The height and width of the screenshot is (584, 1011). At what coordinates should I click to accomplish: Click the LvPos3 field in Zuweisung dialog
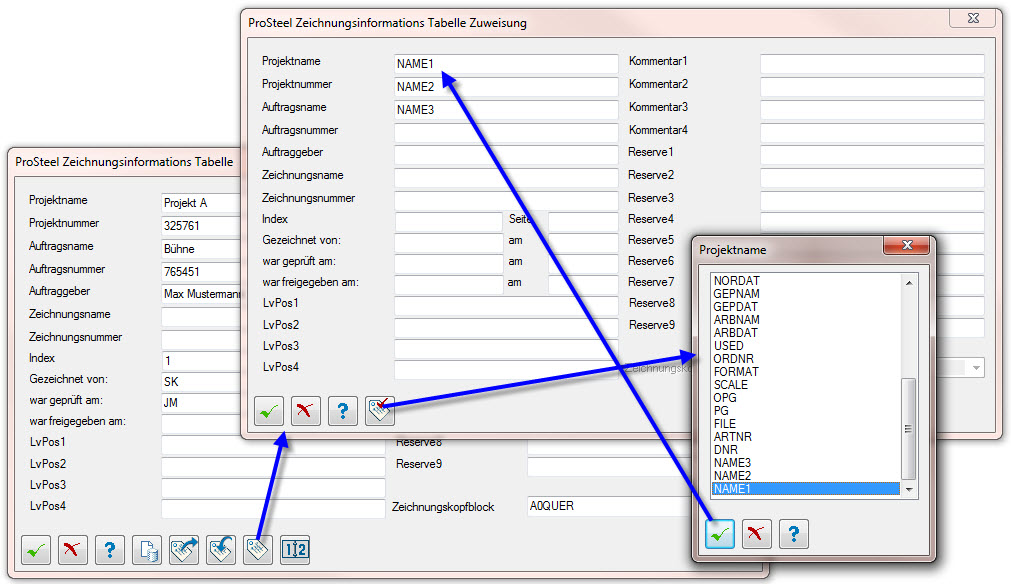(x=506, y=349)
